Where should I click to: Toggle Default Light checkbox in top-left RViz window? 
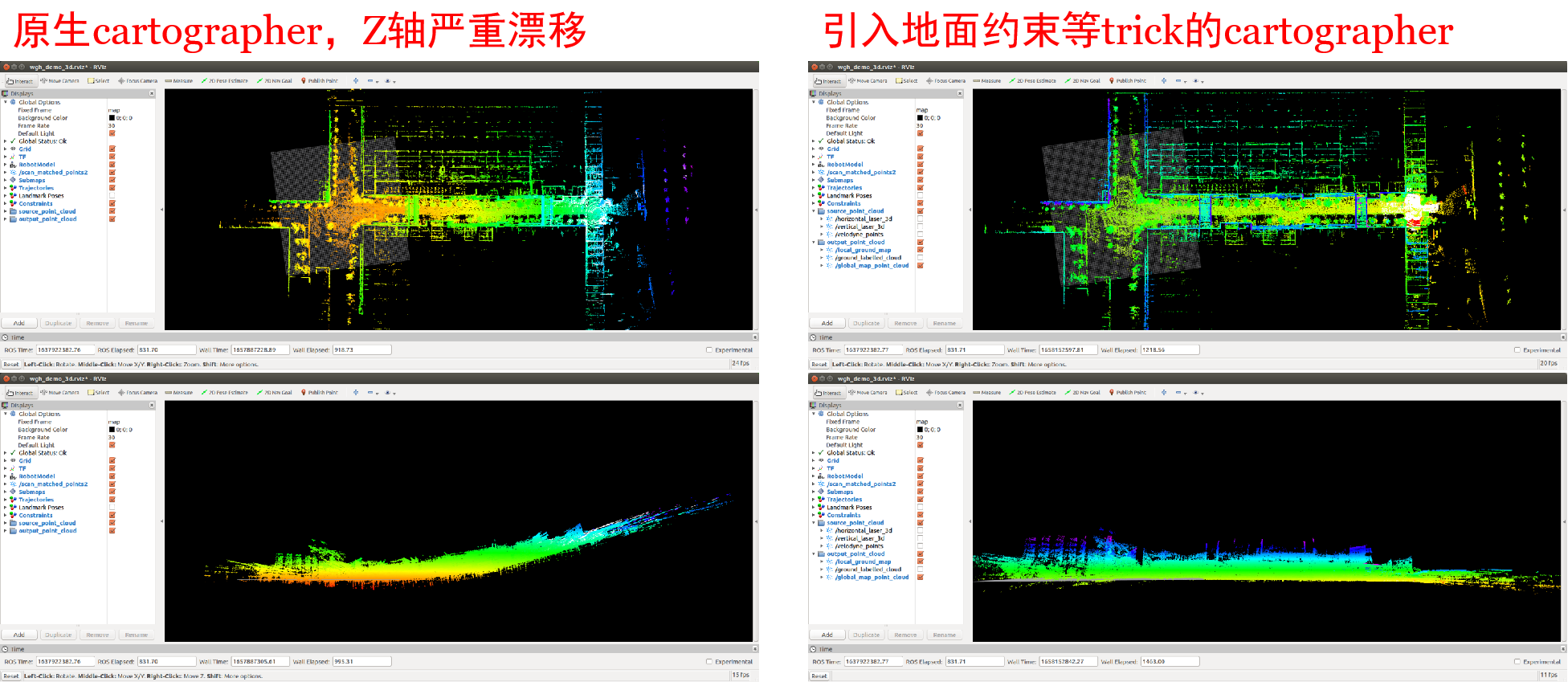pos(112,133)
